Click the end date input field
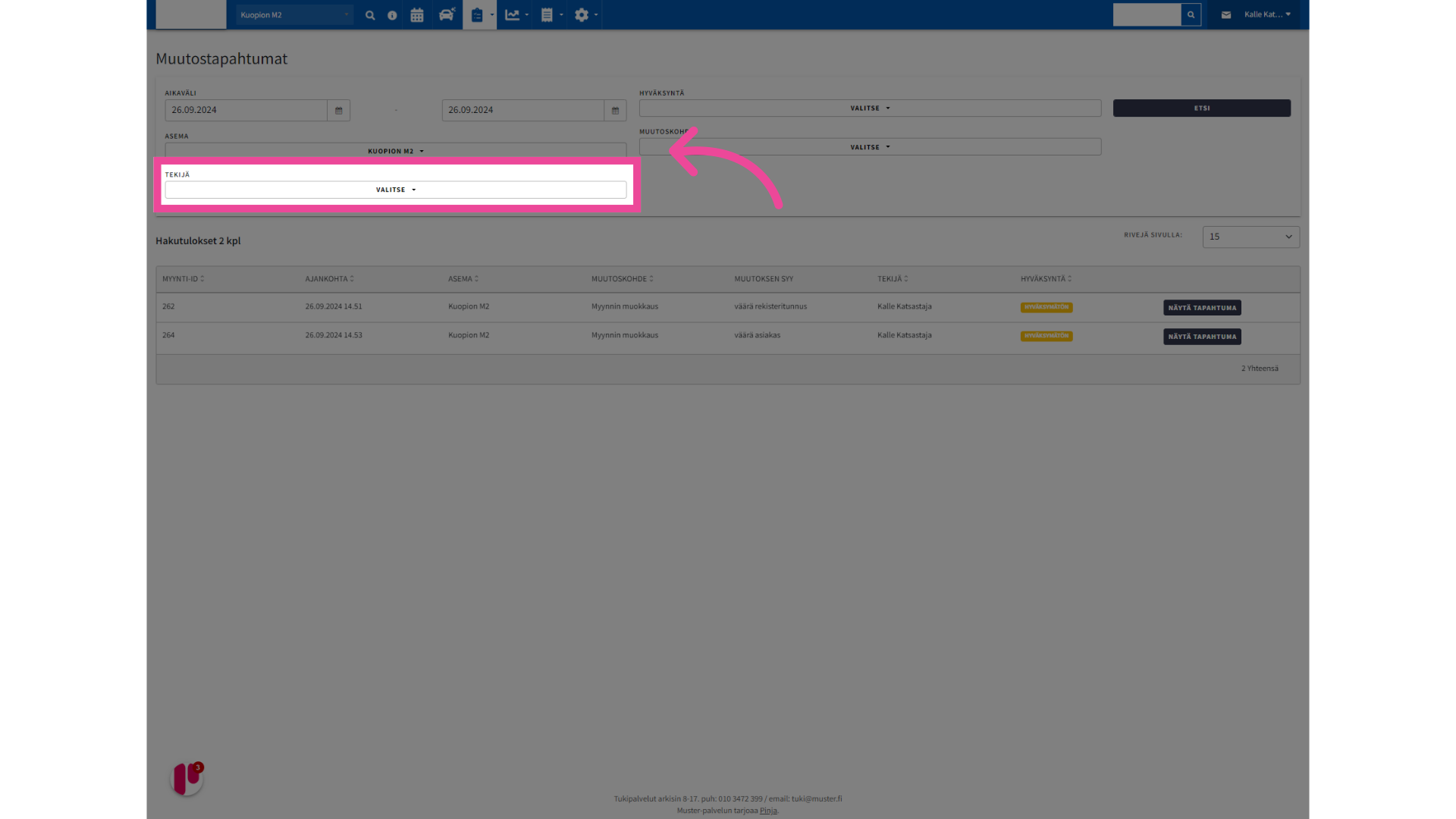The width and height of the screenshot is (1456, 819). click(522, 111)
